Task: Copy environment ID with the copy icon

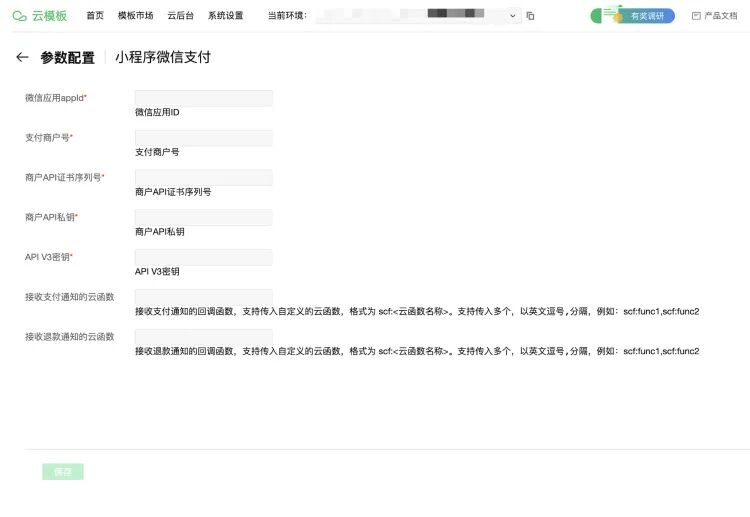Action: point(530,16)
